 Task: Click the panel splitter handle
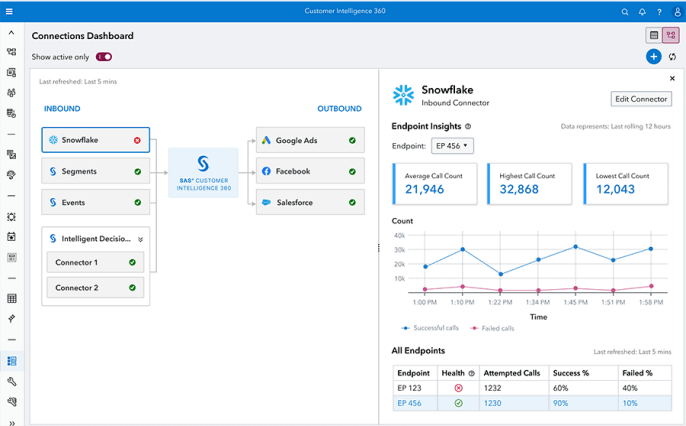pyautogui.click(x=378, y=248)
